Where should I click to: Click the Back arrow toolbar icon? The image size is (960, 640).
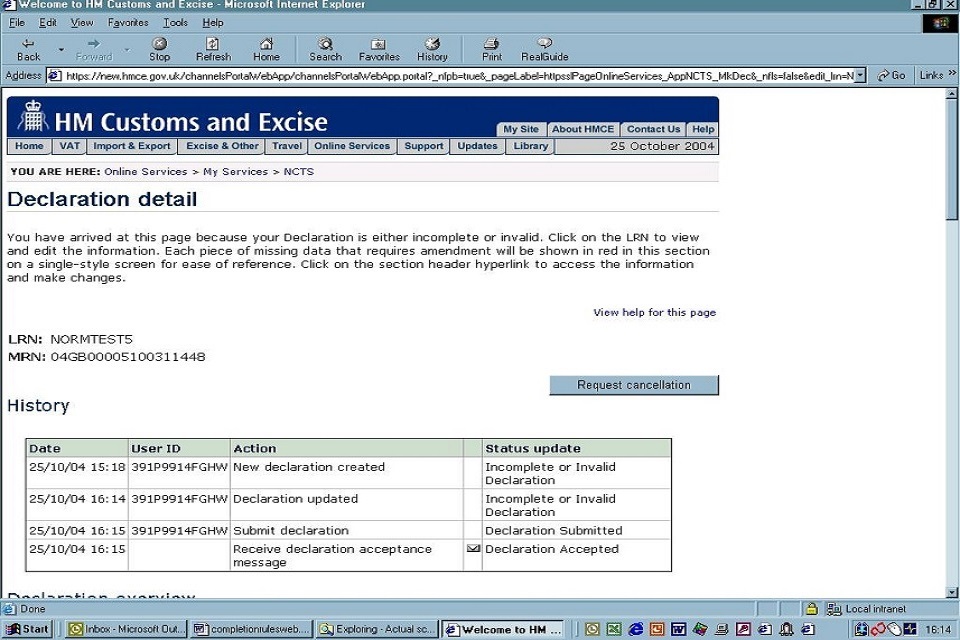(28, 44)
